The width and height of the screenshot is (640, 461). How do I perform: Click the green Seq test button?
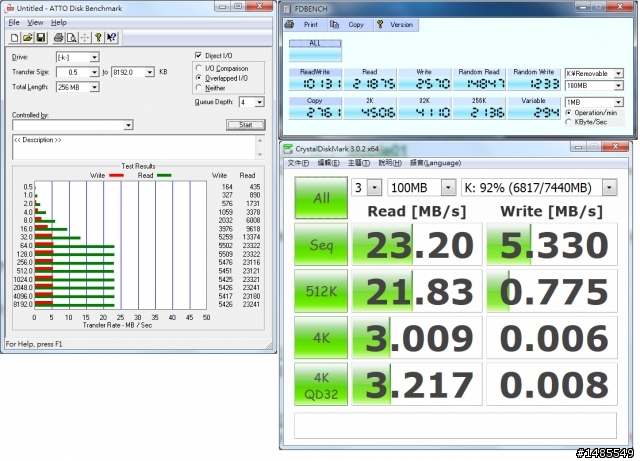(321, 245)
